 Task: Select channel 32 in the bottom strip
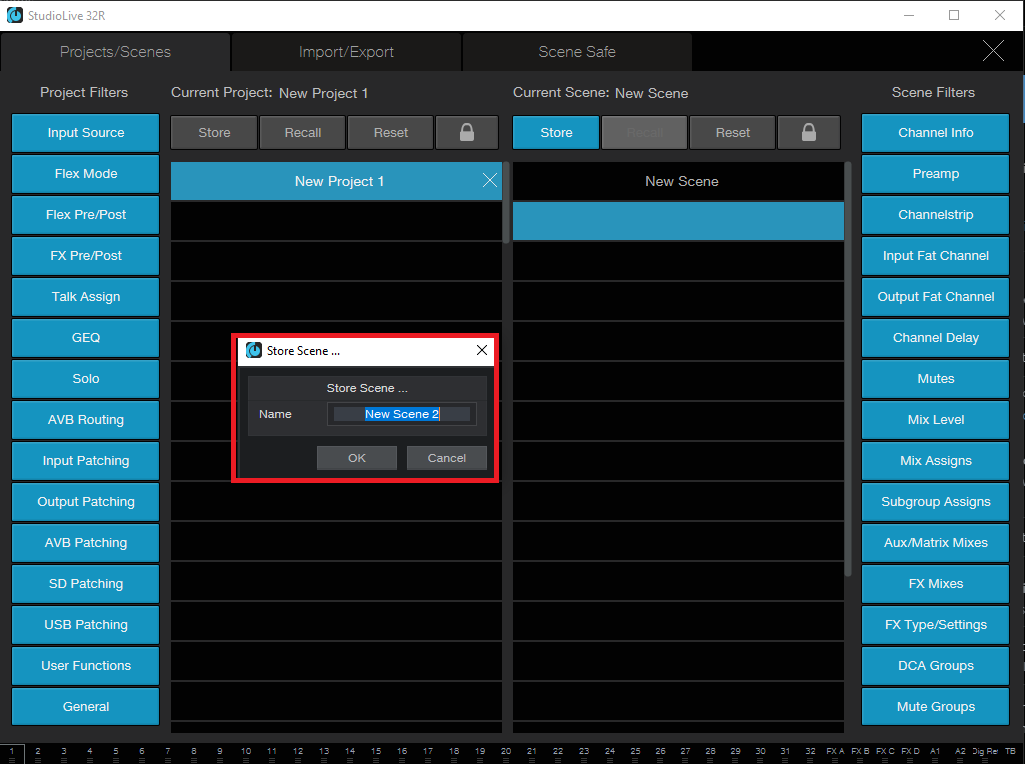coord(811,754)
